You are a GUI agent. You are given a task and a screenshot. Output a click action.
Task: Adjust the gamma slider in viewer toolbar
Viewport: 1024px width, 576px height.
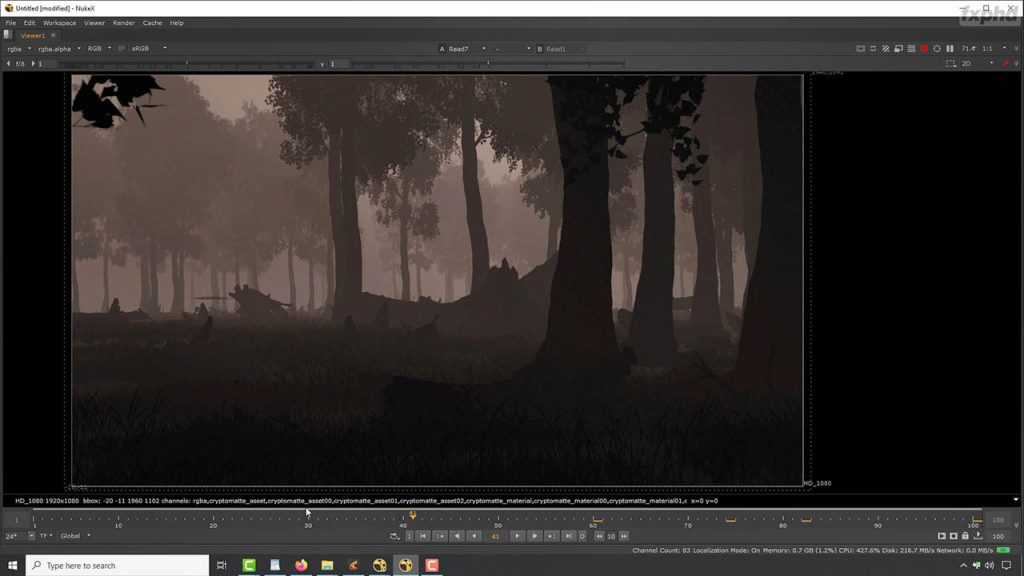(488, 64)
